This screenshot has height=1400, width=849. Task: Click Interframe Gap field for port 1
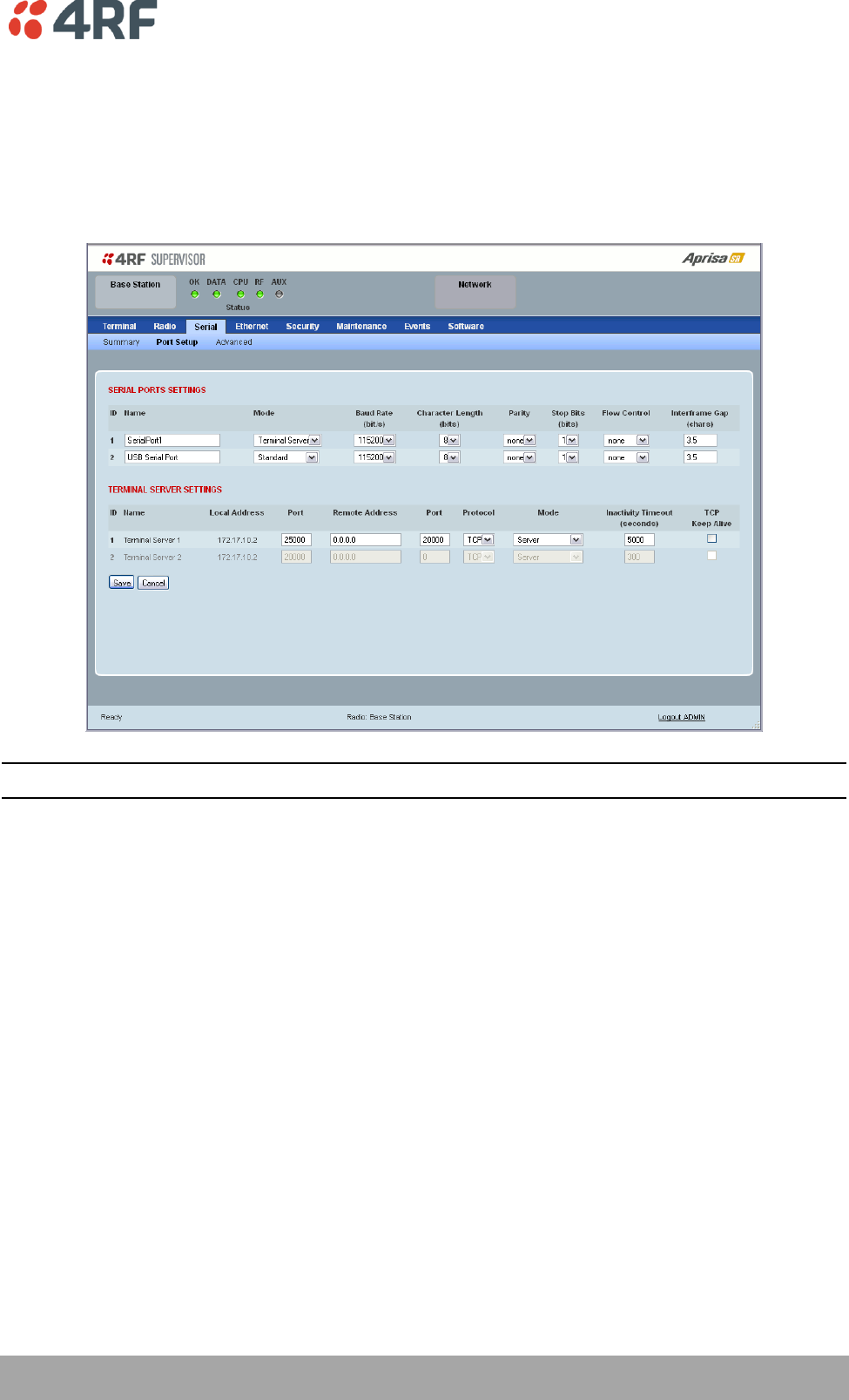700,441
